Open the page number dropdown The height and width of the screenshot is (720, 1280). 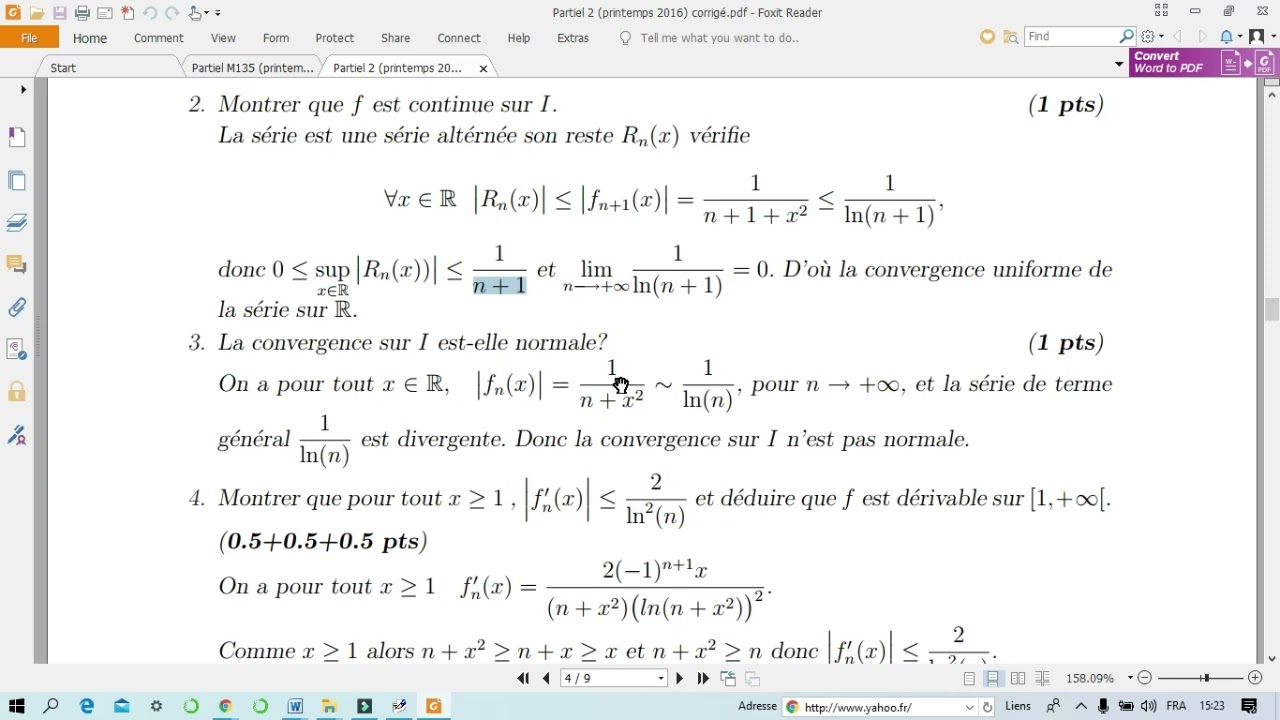point(661,678)
